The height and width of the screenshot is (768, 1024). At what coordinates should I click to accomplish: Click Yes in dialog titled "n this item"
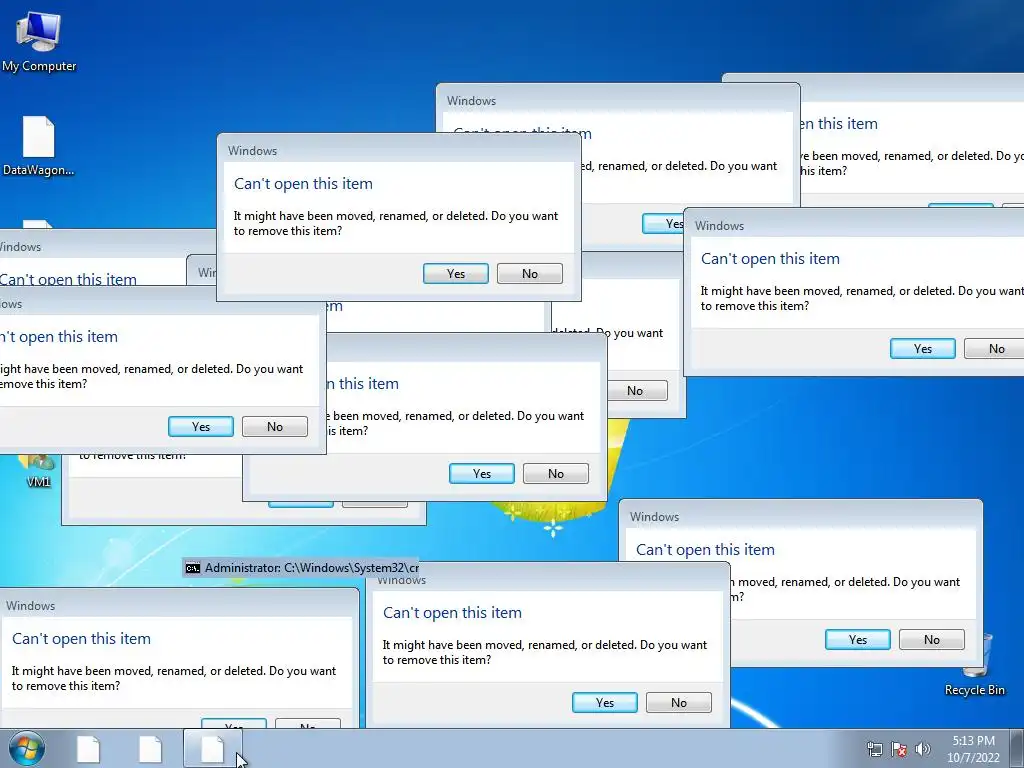point(482,473)
